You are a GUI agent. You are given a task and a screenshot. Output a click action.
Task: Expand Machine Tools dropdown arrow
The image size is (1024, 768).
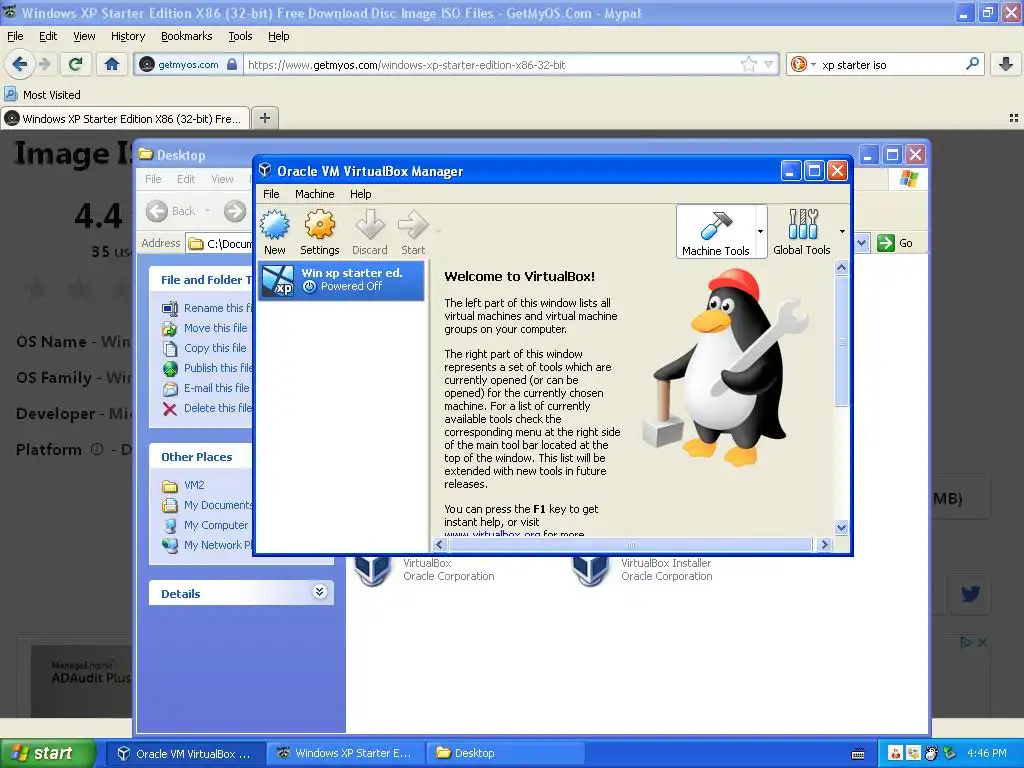(x=760, y=232)
